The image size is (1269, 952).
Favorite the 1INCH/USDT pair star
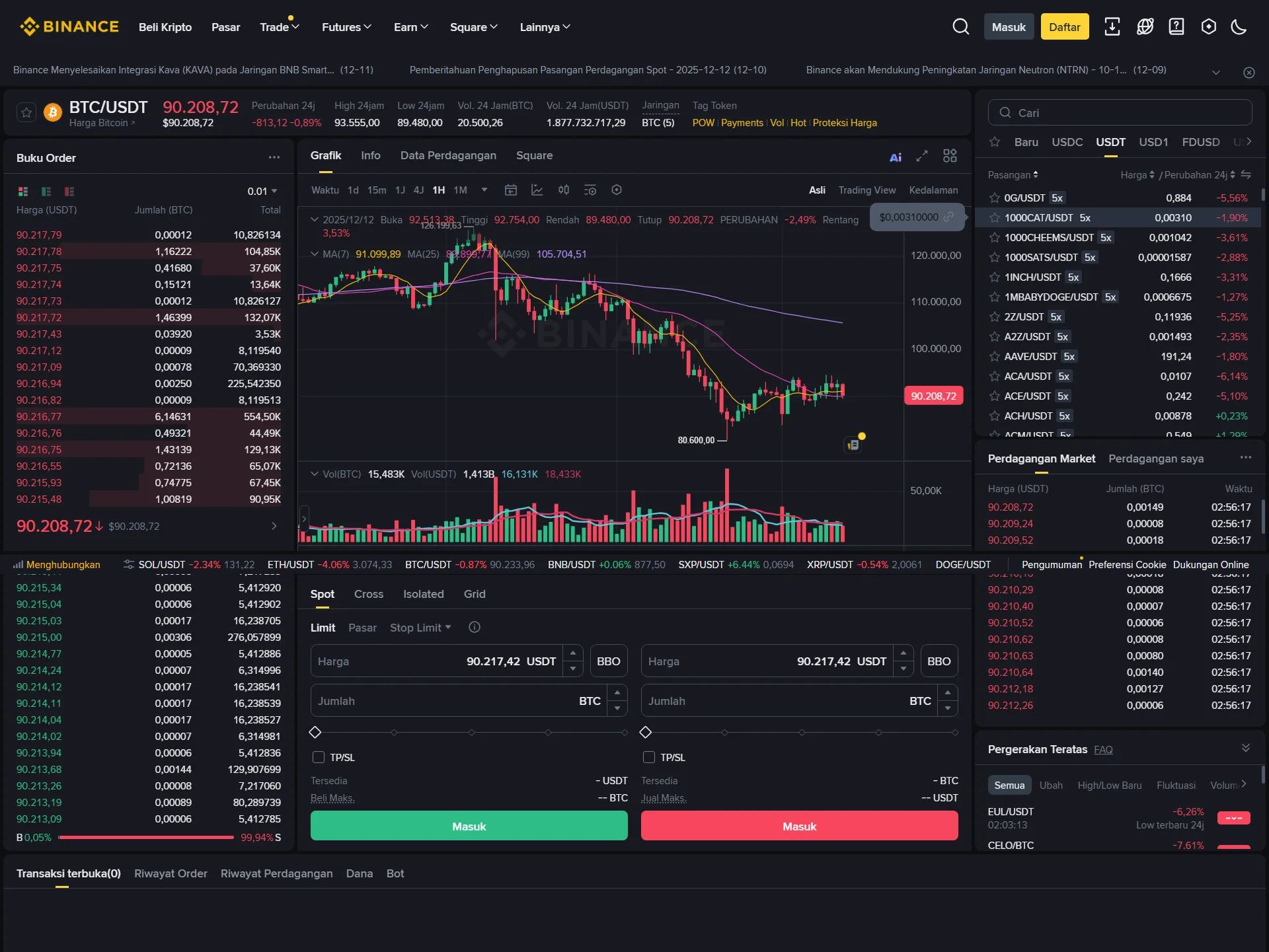click(994, 277)
